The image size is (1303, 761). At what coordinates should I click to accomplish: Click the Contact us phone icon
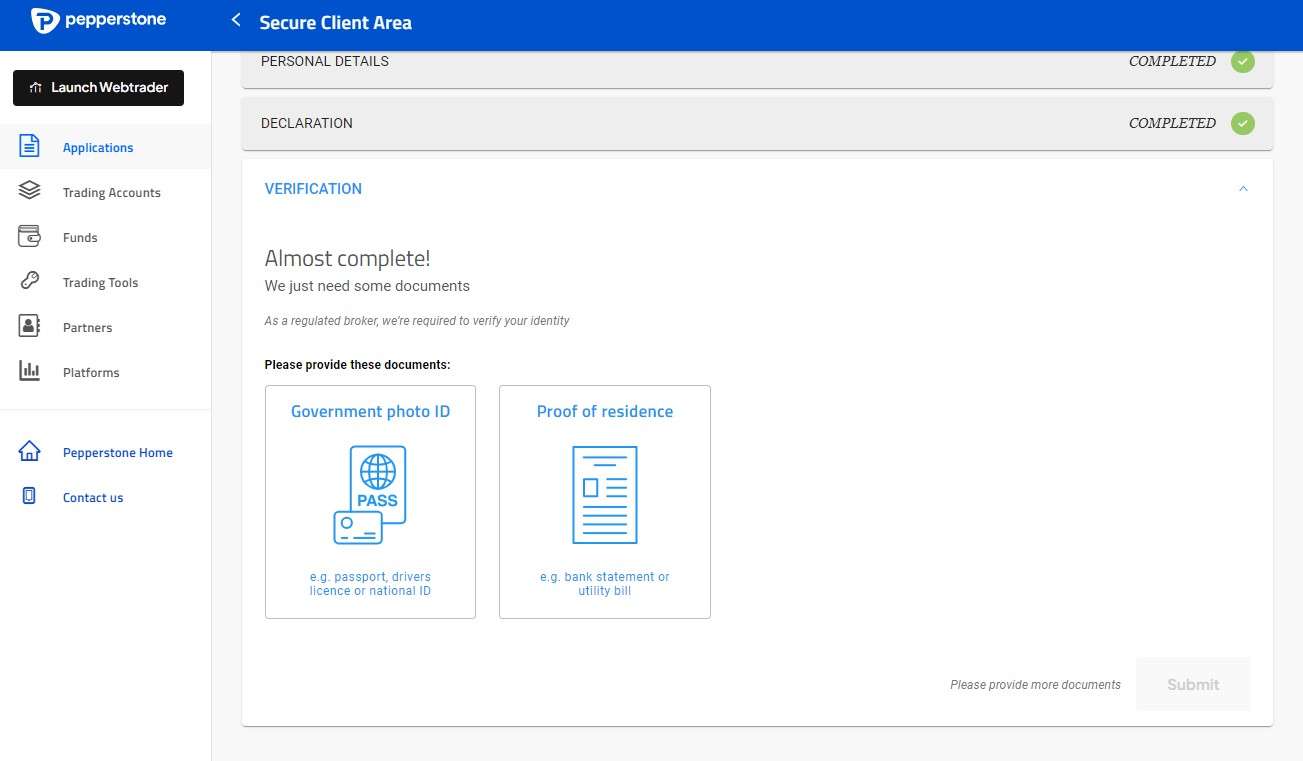click(x=29, y=496)
